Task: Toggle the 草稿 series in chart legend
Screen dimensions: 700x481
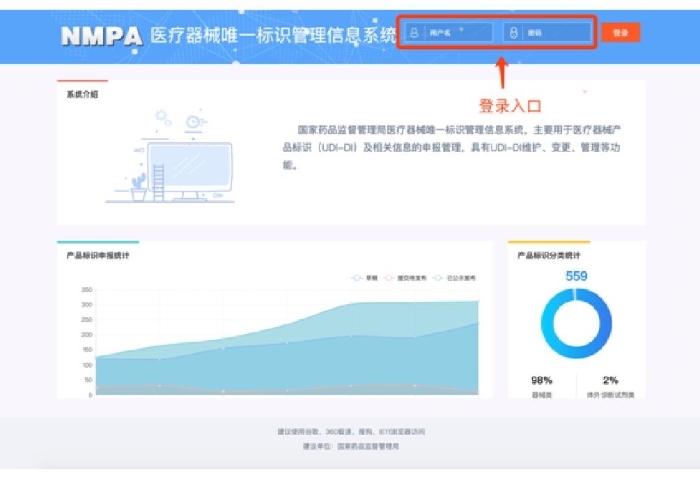Action: pyautogui.click(x=362, y=276)
